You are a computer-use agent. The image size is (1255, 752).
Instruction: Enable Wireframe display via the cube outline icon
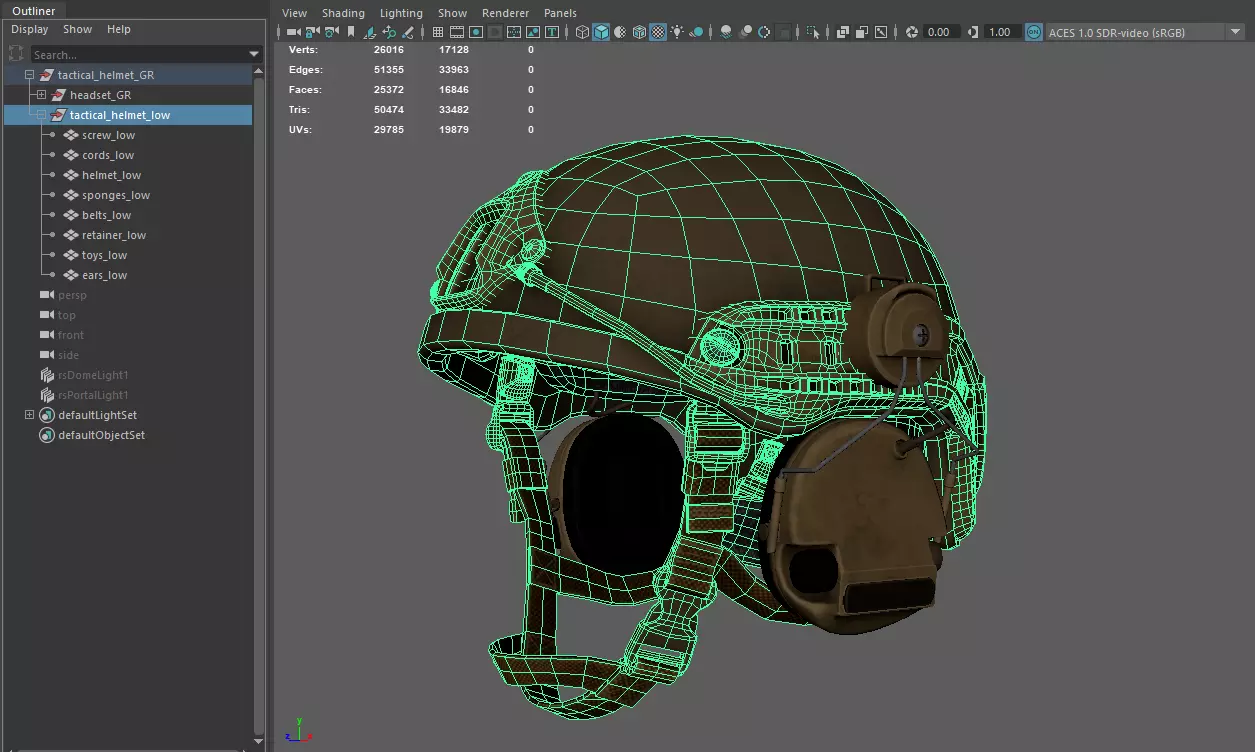[583, 32]
